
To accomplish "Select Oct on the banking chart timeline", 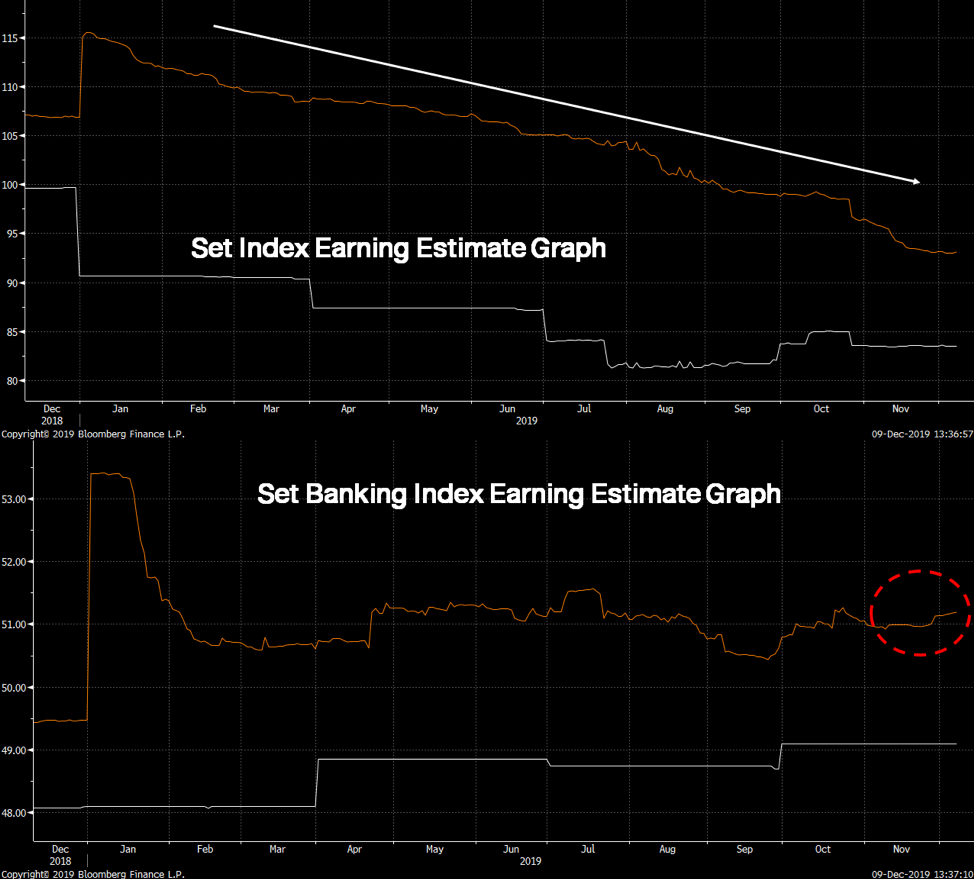I will tap(822, 849).
